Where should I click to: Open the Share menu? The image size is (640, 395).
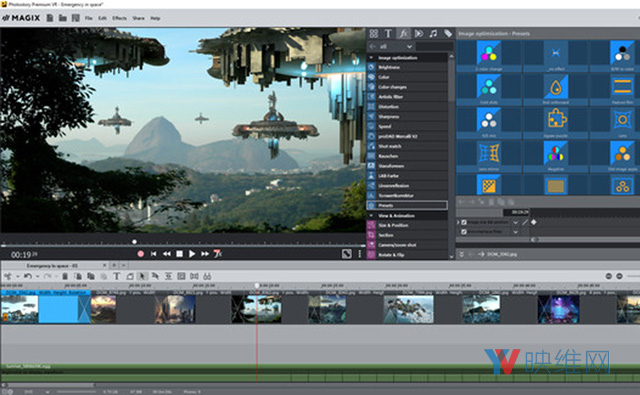(x=138, y=18)
